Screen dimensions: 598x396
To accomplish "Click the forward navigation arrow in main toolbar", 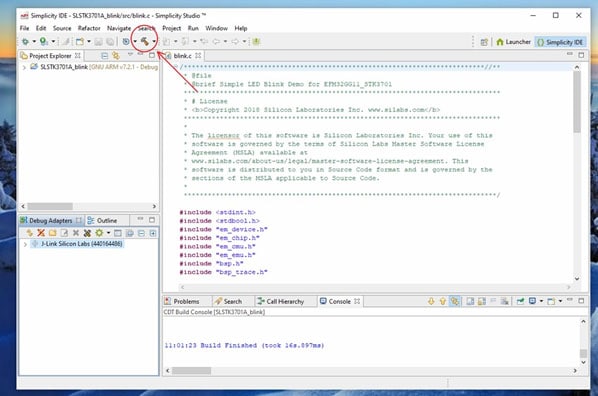I will pos(235,41).
